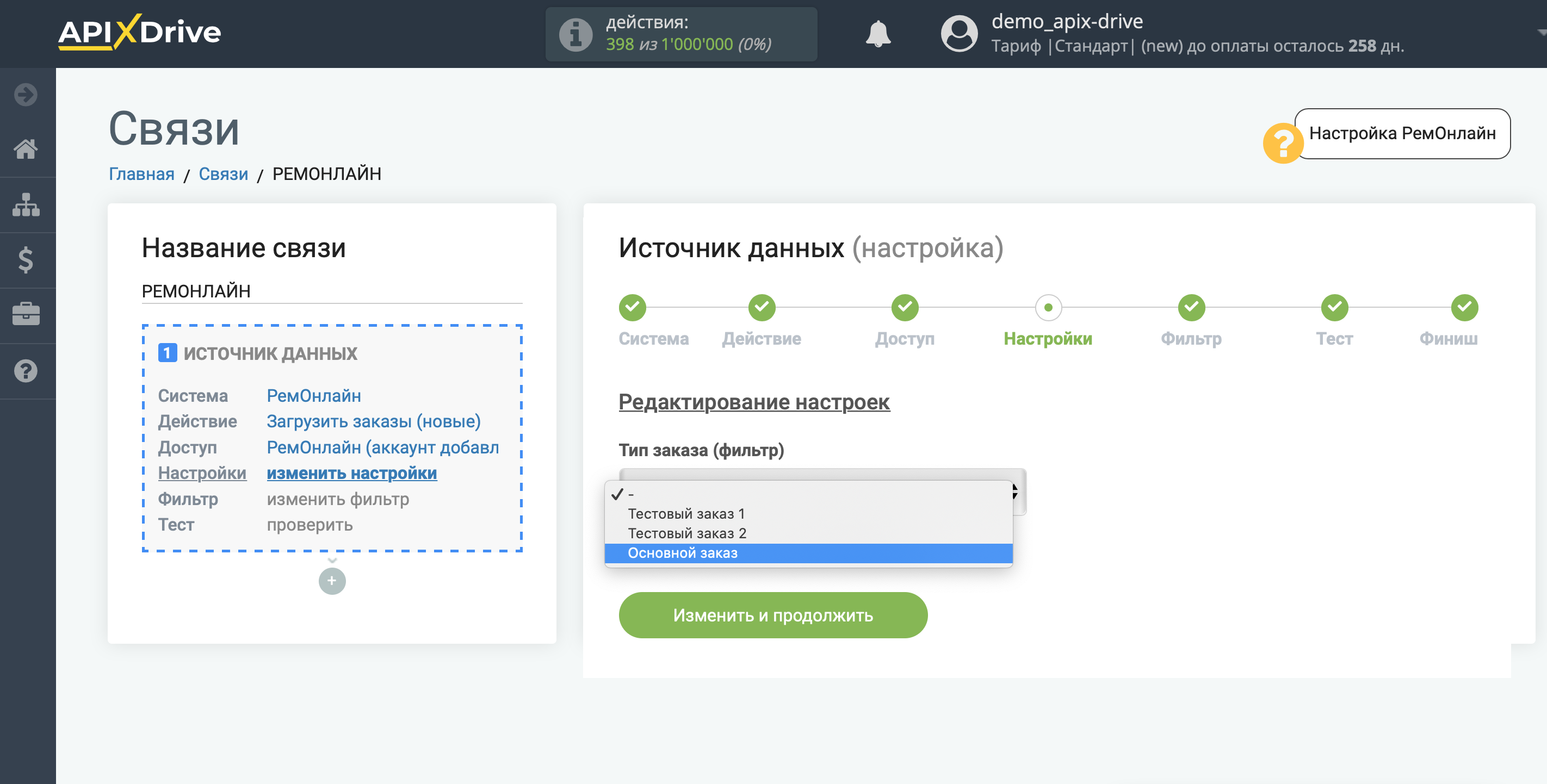The width and height of the screenshot is (1547, 784).
Task: Select the dash empty option
Action: pyautogui.click(x=808, y=494)
